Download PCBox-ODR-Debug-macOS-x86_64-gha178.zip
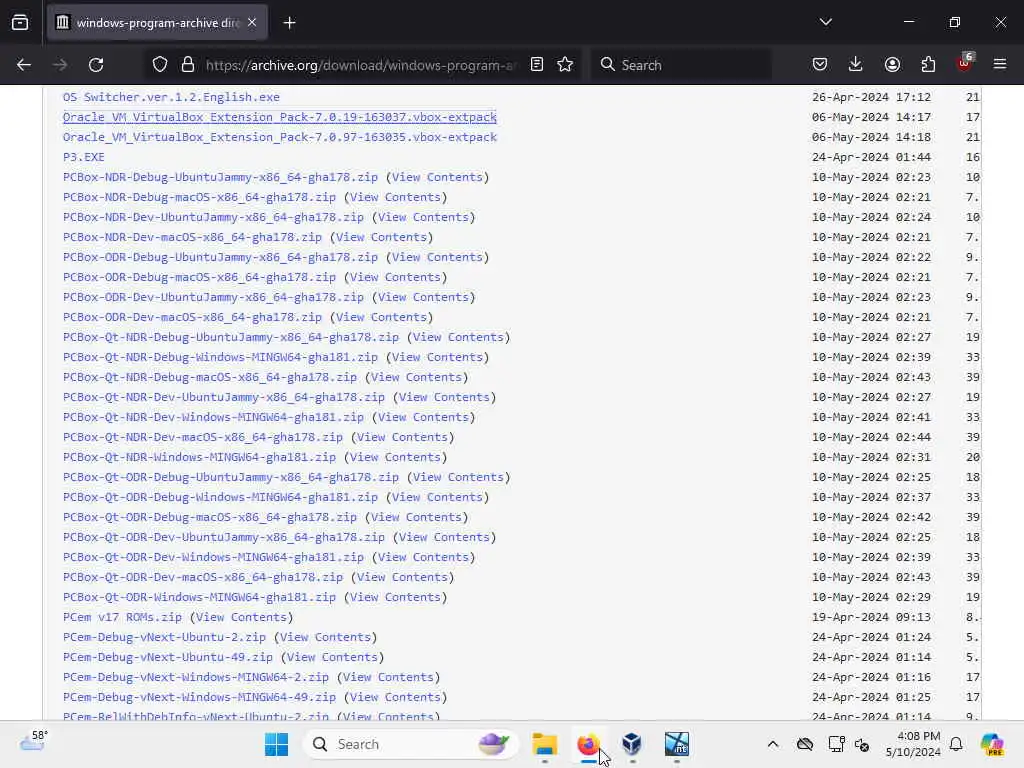1024x768 pixels. (x=199, y=277)
